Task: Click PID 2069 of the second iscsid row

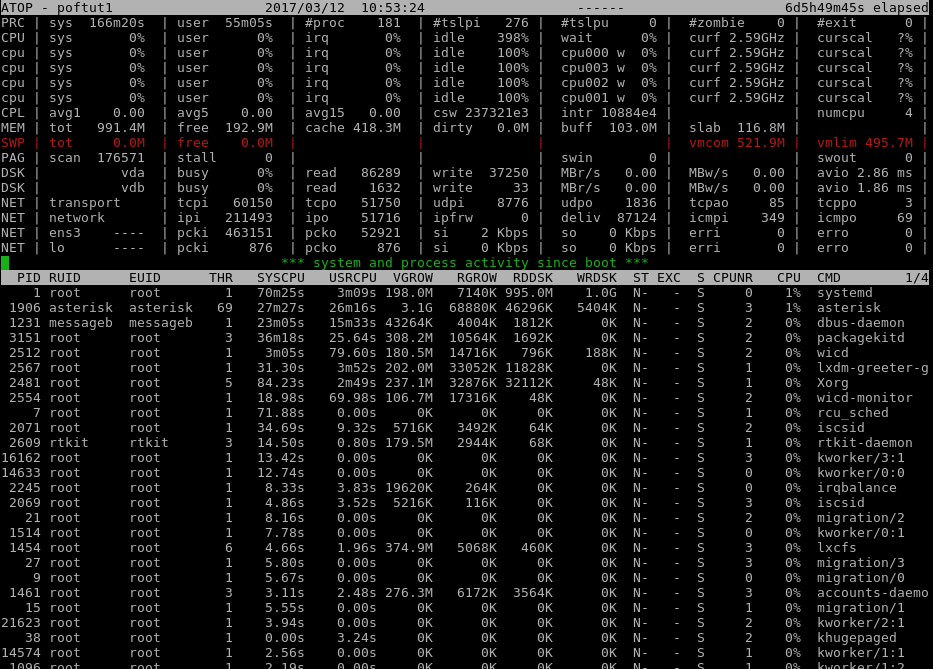Action: [x=25, y=503]
